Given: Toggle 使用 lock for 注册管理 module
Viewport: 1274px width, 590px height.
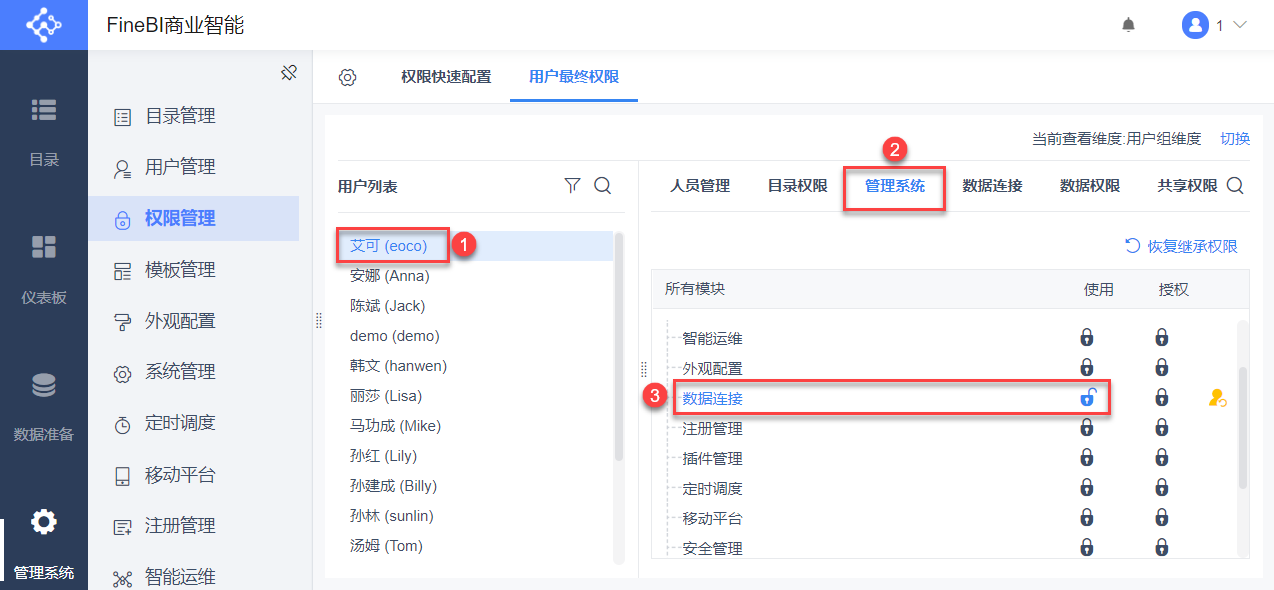Looking at the screenshot, I should pyautogui.click(x=1087, y=428).
